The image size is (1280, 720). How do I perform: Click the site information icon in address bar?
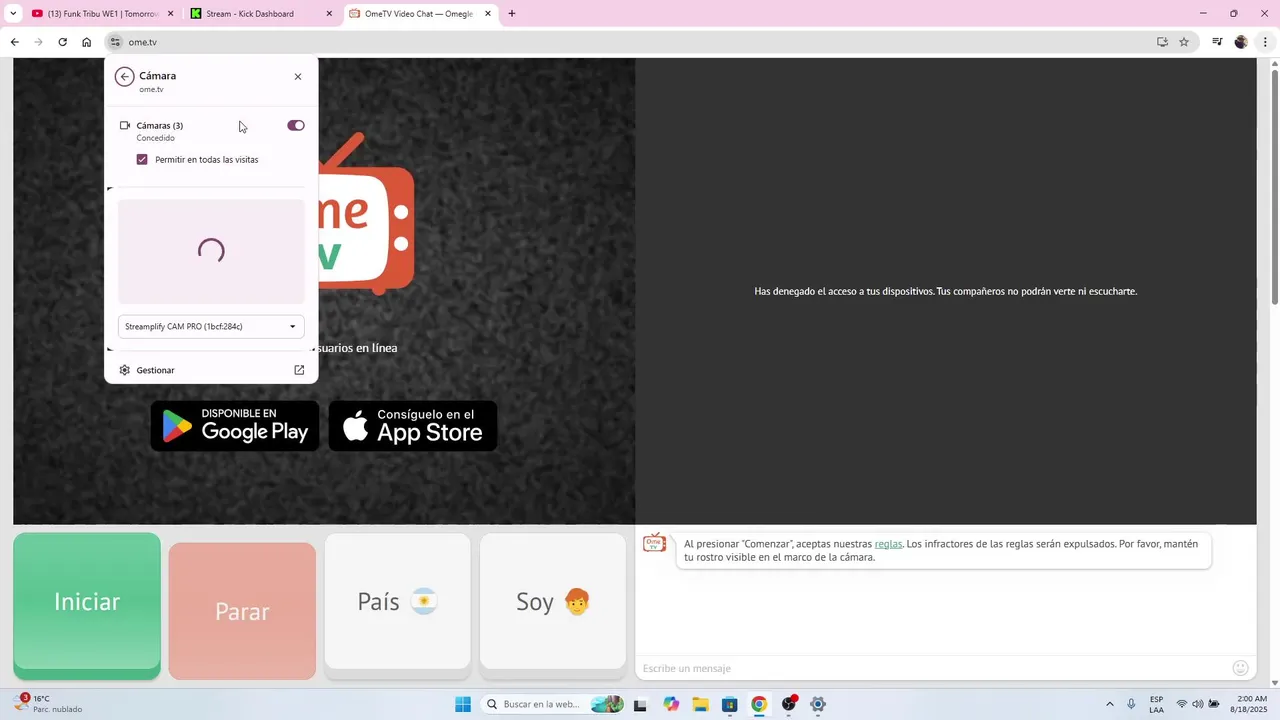116,42
